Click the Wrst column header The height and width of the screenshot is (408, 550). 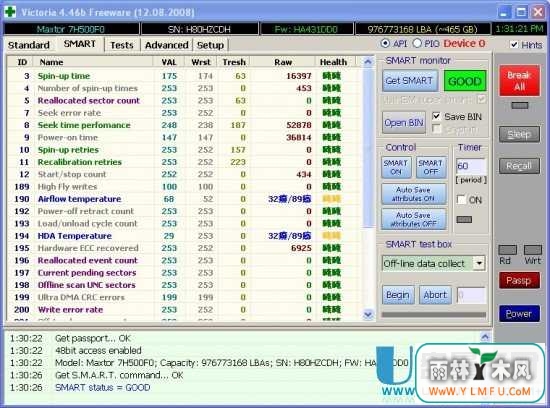[x=201, y=62]
